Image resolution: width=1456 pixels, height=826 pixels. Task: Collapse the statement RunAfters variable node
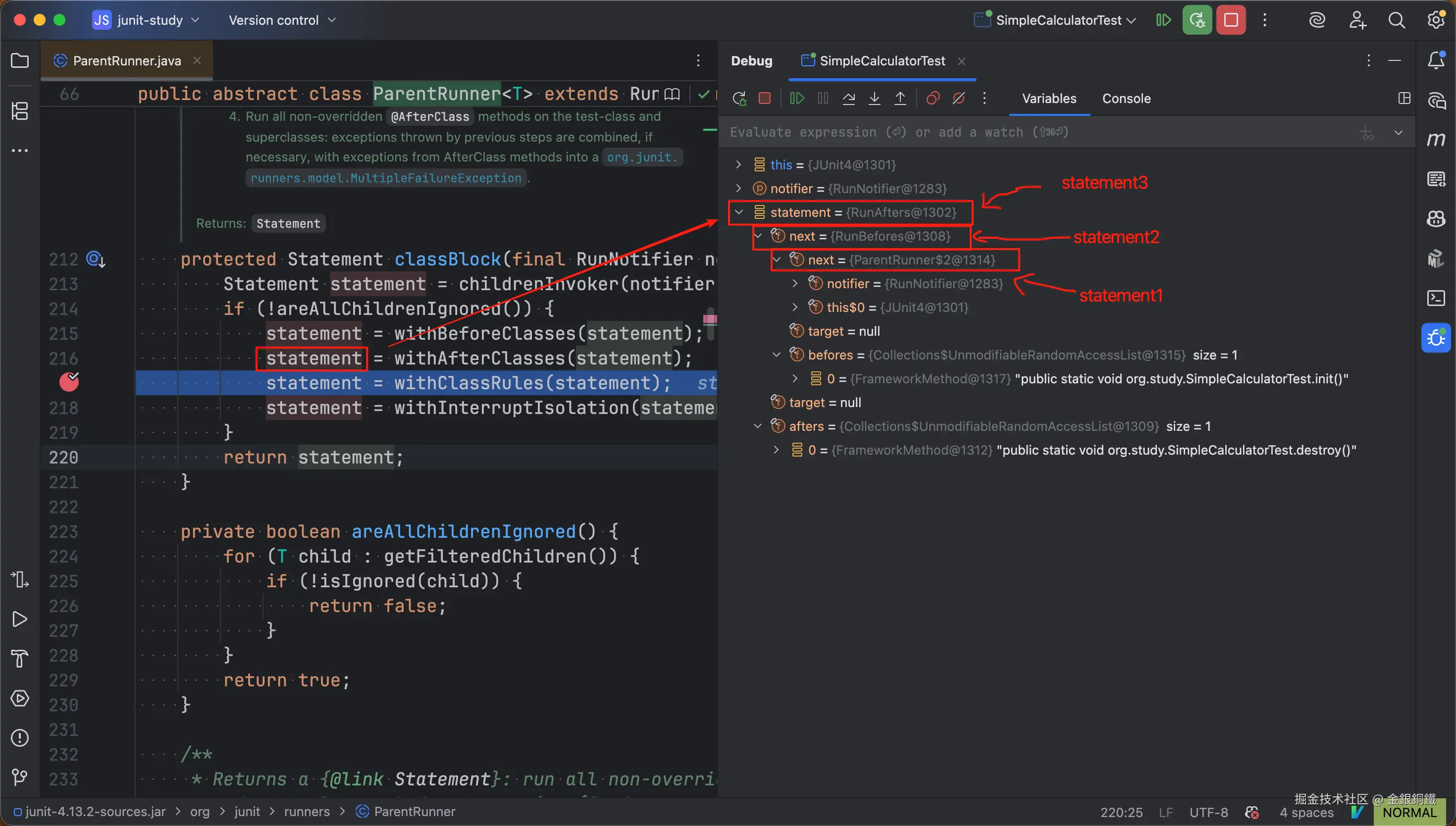[738, 212]
